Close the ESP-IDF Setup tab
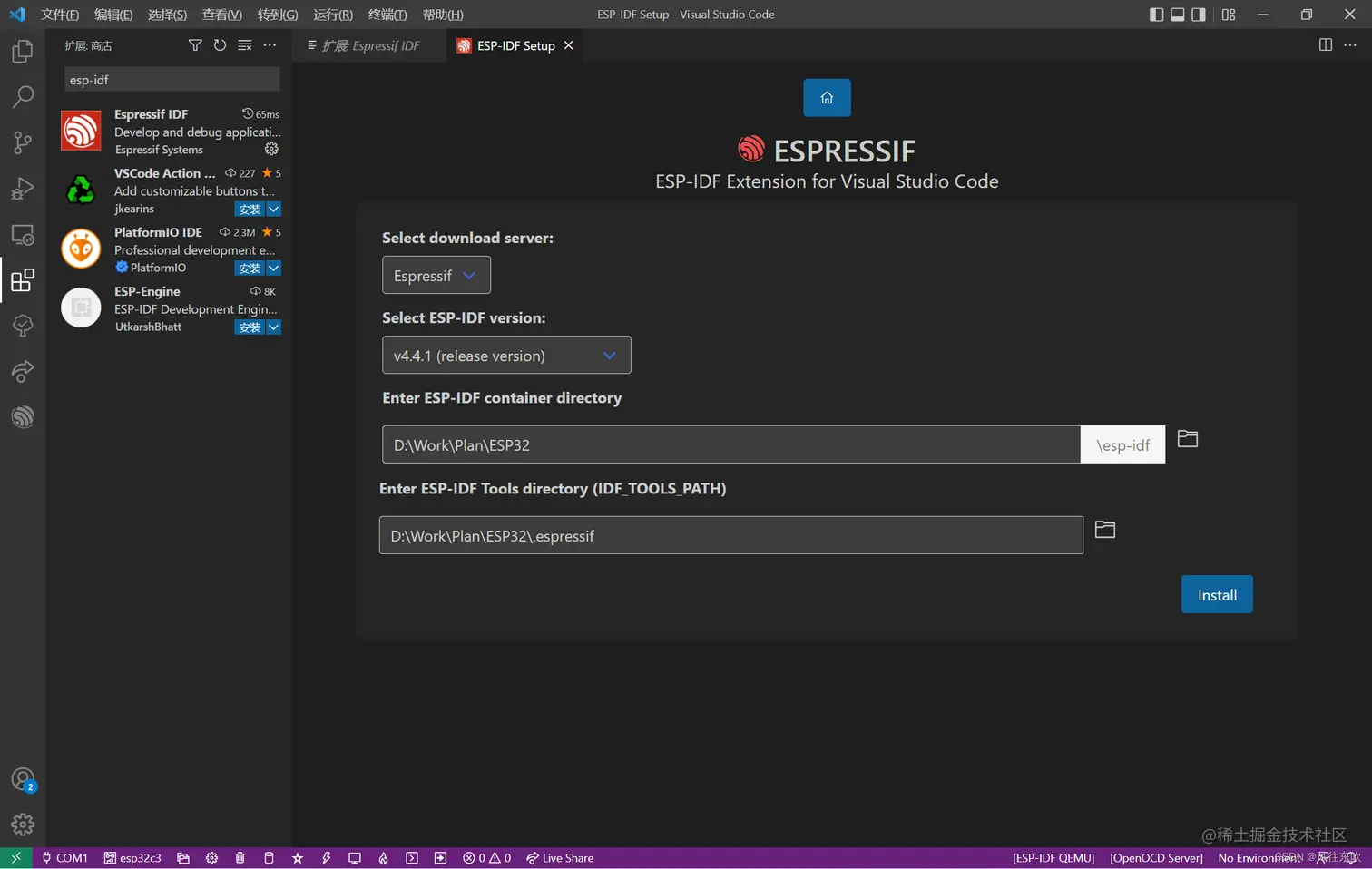The height and width of the screenshot is (869, 1372). click(568, 45)
